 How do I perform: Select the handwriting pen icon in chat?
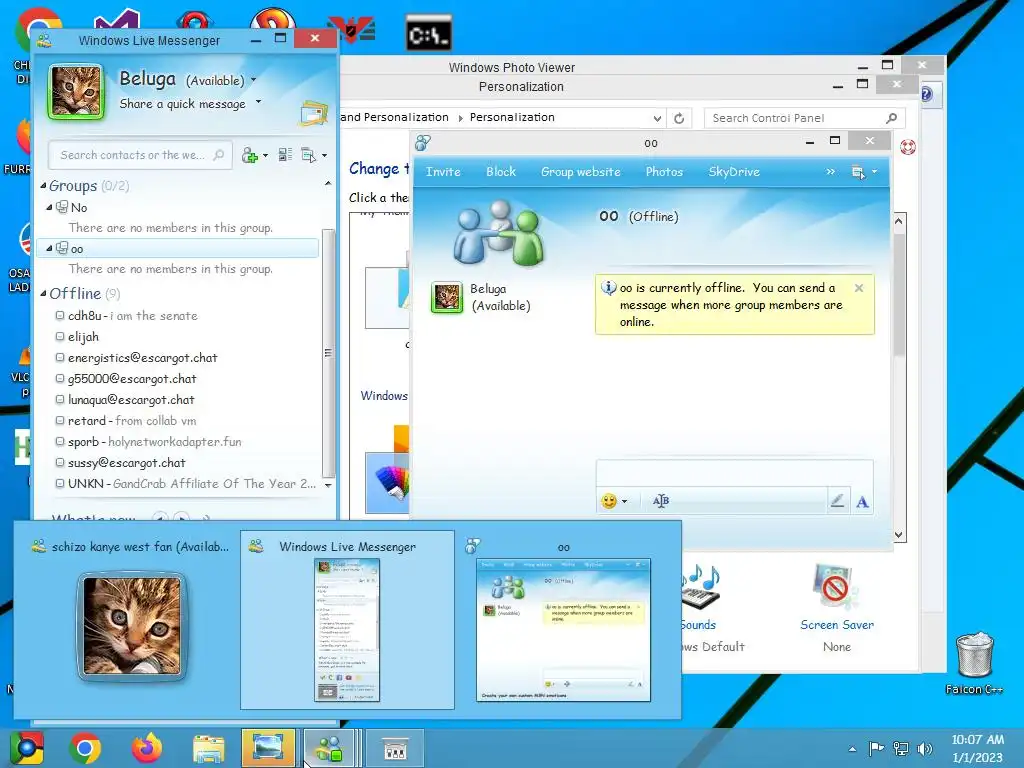coord(837,501)
